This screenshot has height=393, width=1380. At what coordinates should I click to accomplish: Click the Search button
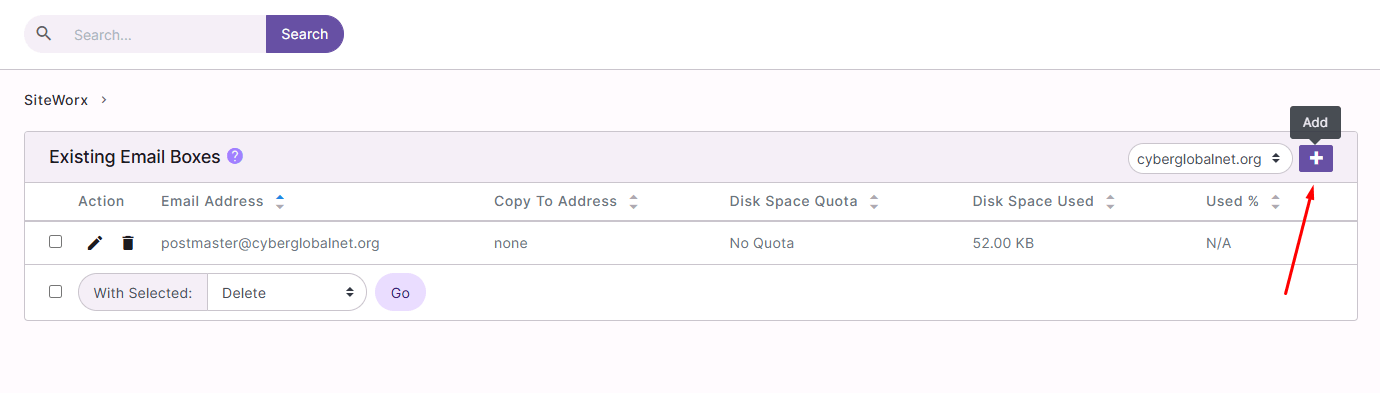305,34
